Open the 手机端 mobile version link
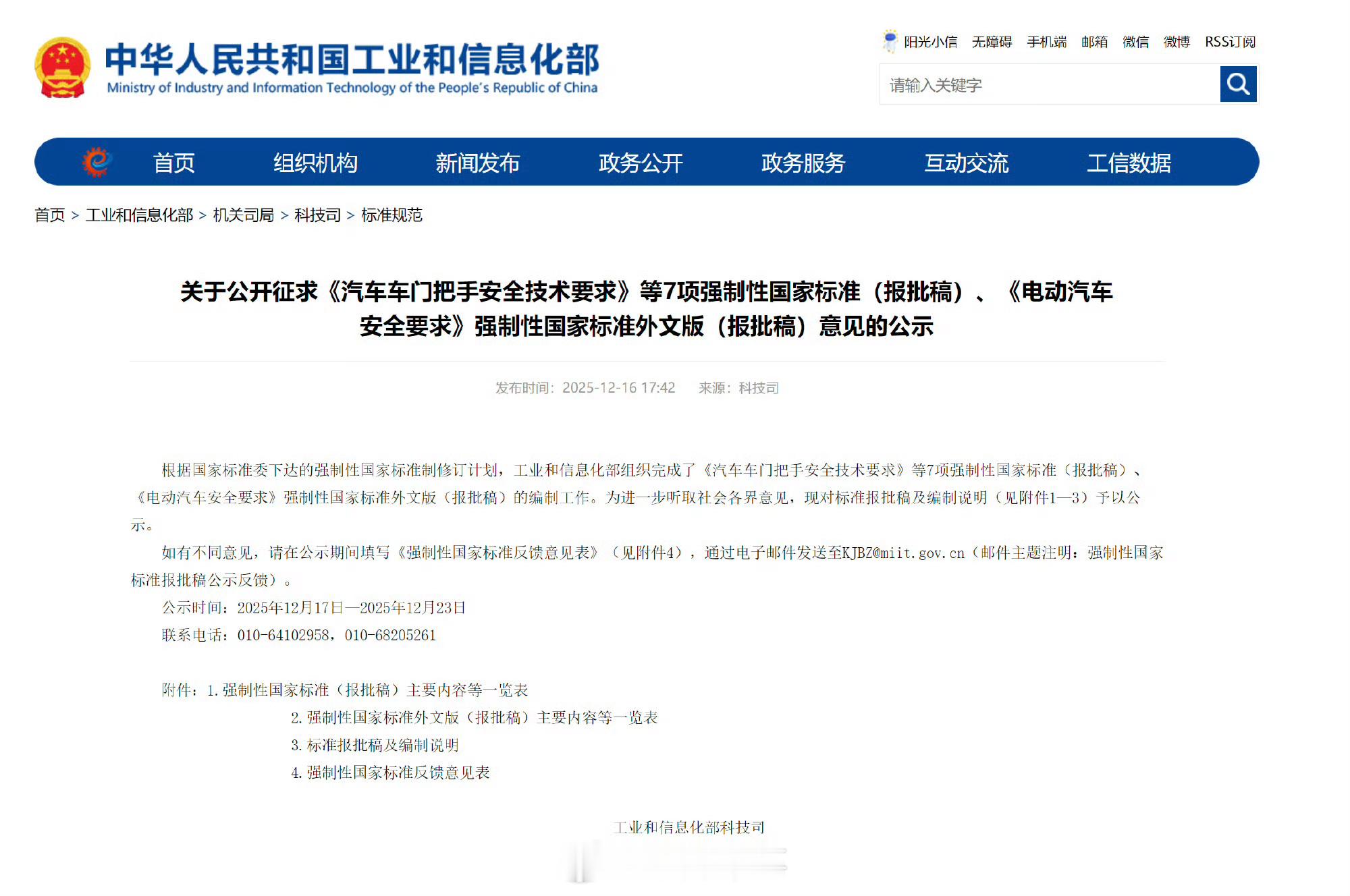The height and width of the screenshot is (896, 1350). [x=1047, y=42]
